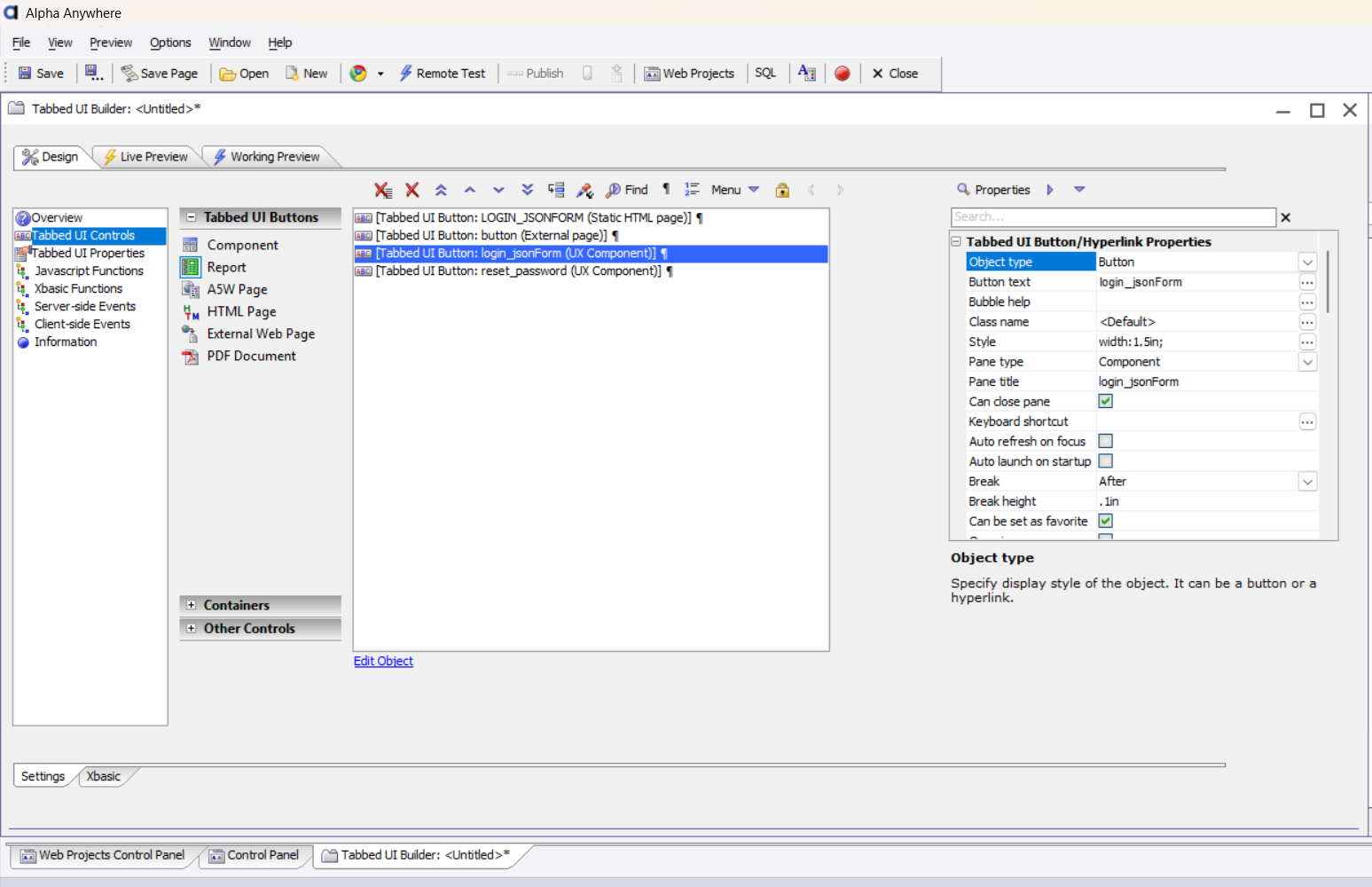Click ellipsis button for Keyboard shortcut
The height and width of the screenshot is (887, 1372).
point(1307,422)
